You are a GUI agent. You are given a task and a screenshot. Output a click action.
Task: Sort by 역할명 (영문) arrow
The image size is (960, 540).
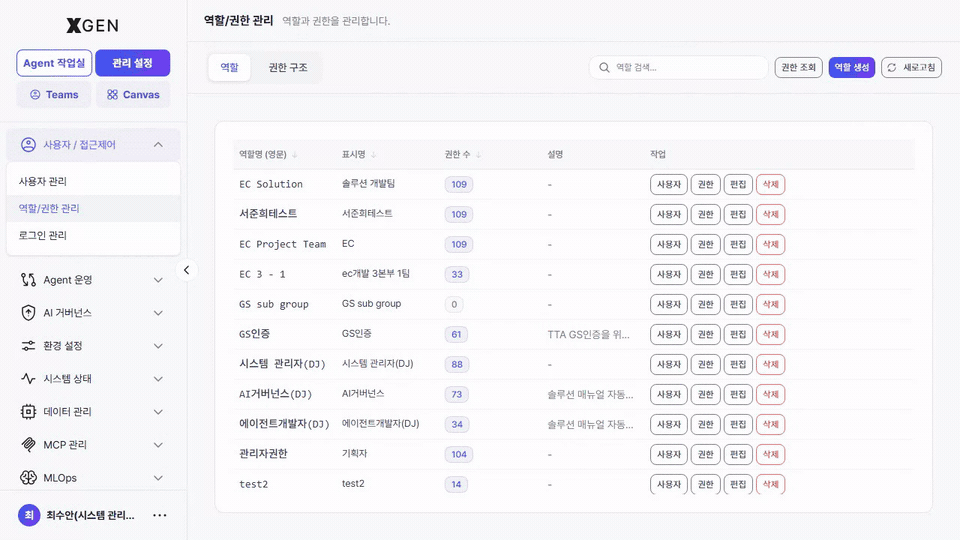tap(294, 155)
